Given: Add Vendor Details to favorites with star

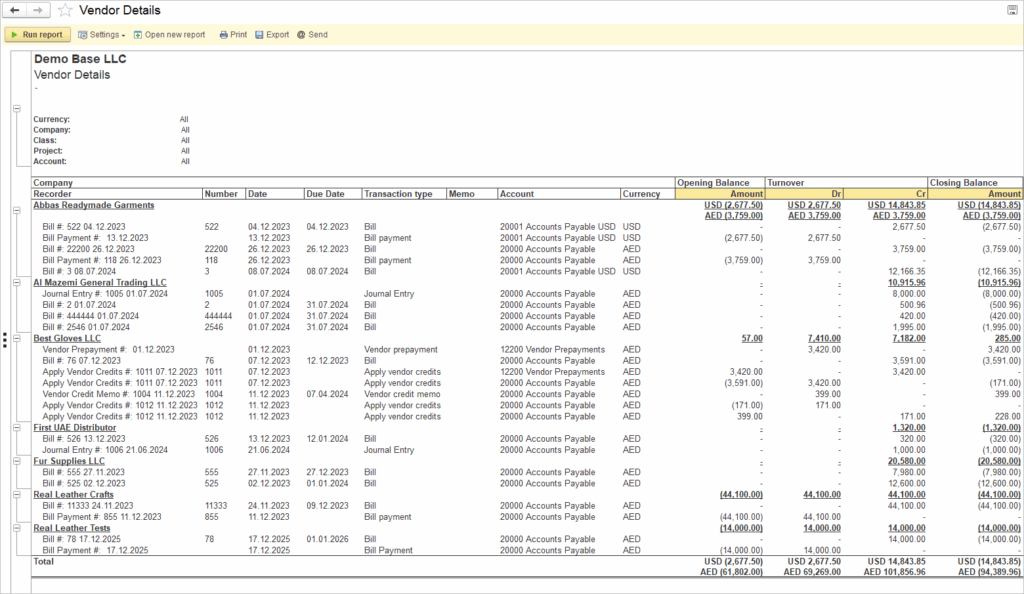Looking at the screenshot, I should coord(65,10).
